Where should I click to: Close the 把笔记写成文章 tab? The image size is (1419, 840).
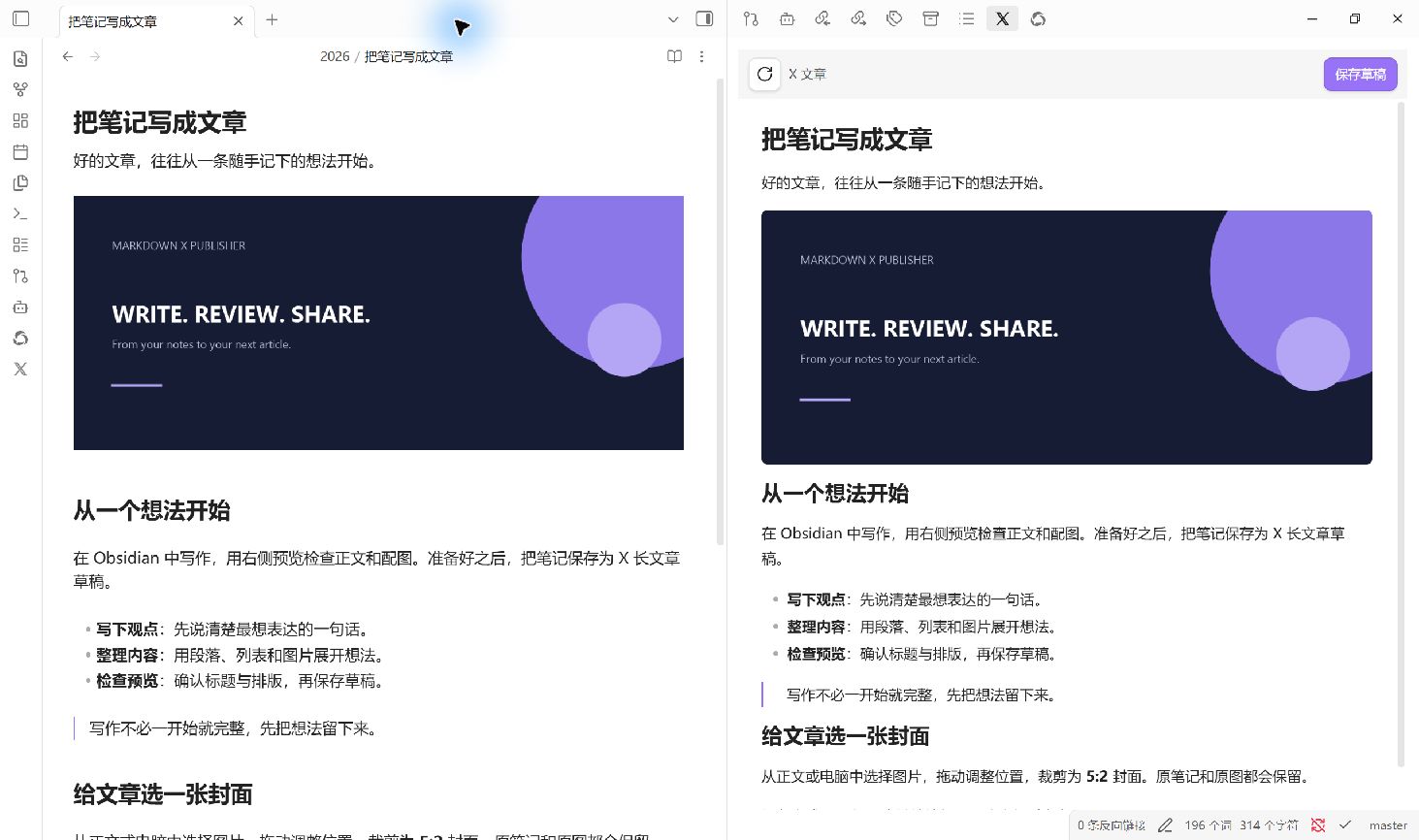(238, 20)
